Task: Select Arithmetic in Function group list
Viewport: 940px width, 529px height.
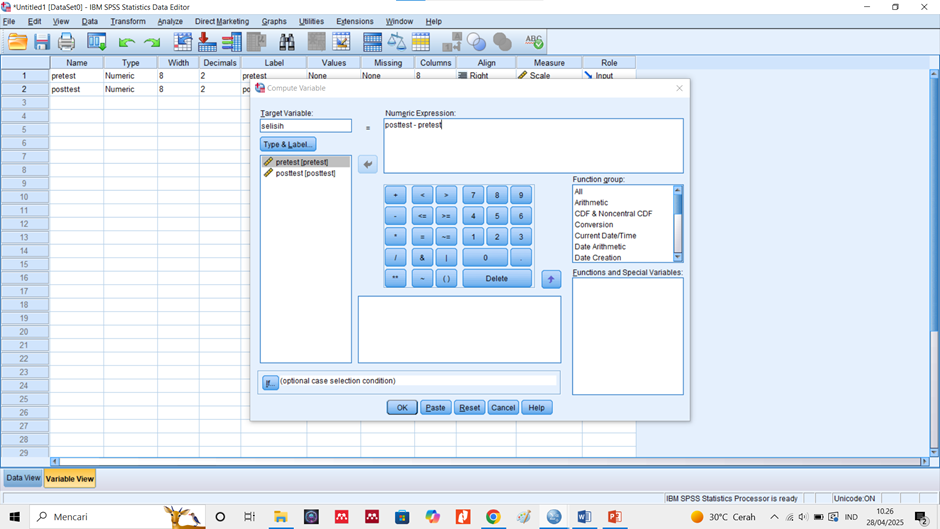Action: pos(591,203)
